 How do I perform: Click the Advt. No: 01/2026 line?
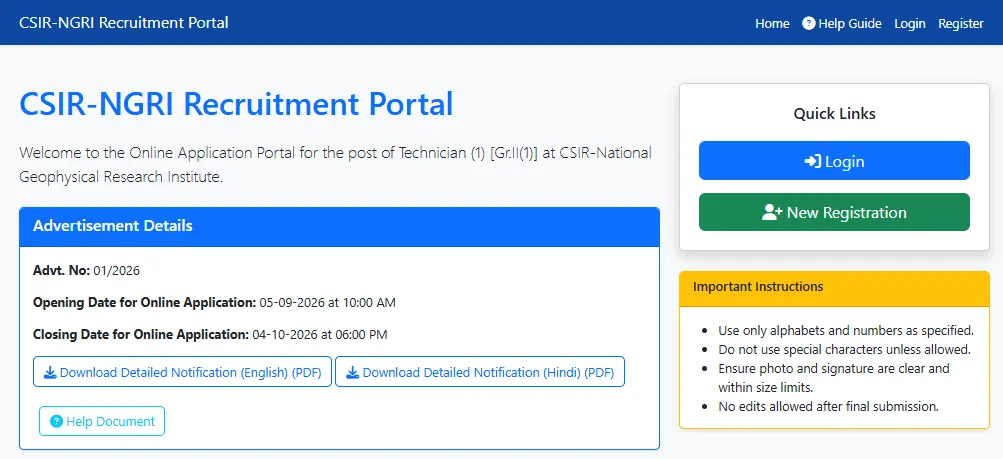click(86, 270)
